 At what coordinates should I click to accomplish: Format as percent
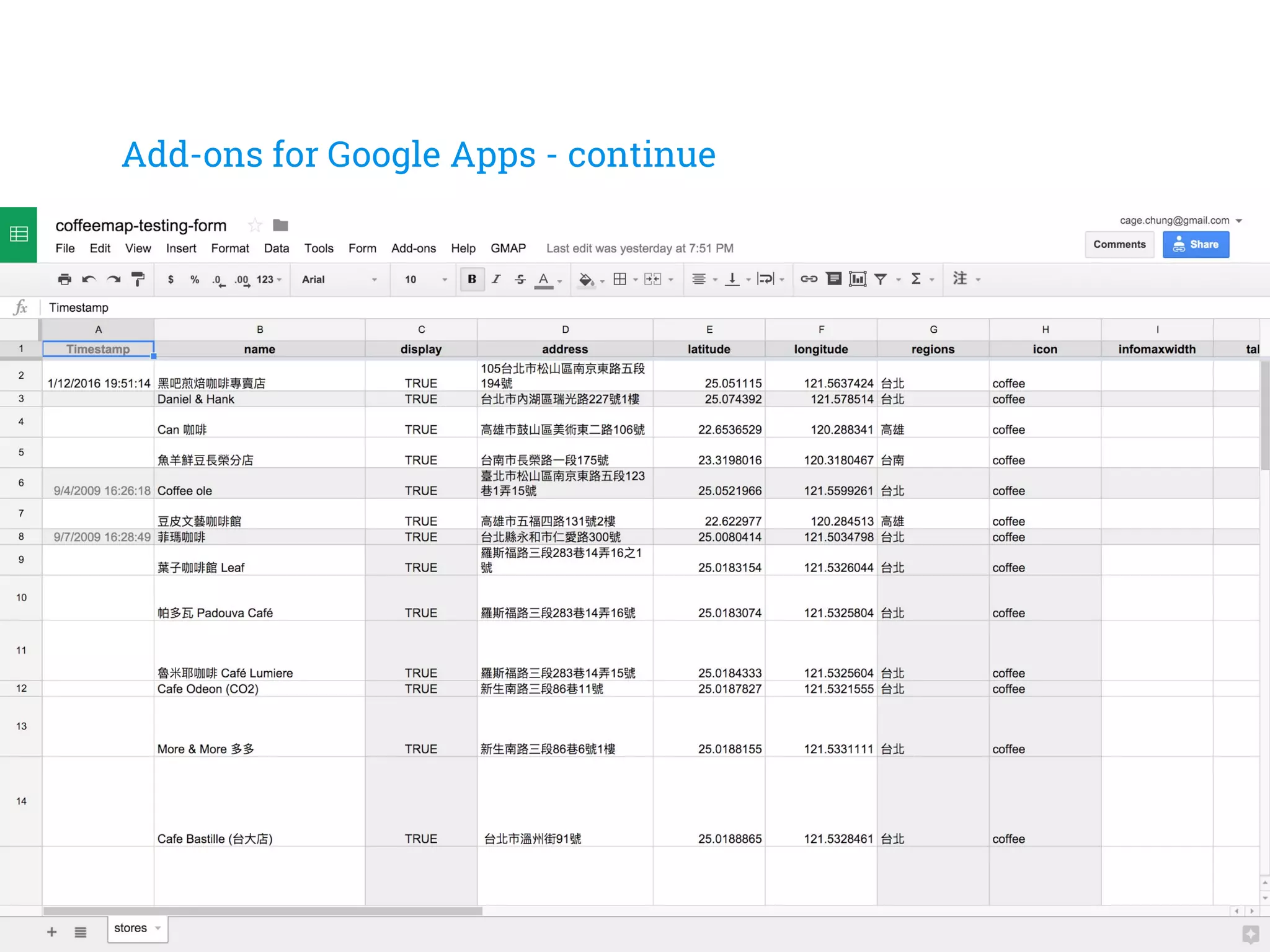click(x=195, y=280)
